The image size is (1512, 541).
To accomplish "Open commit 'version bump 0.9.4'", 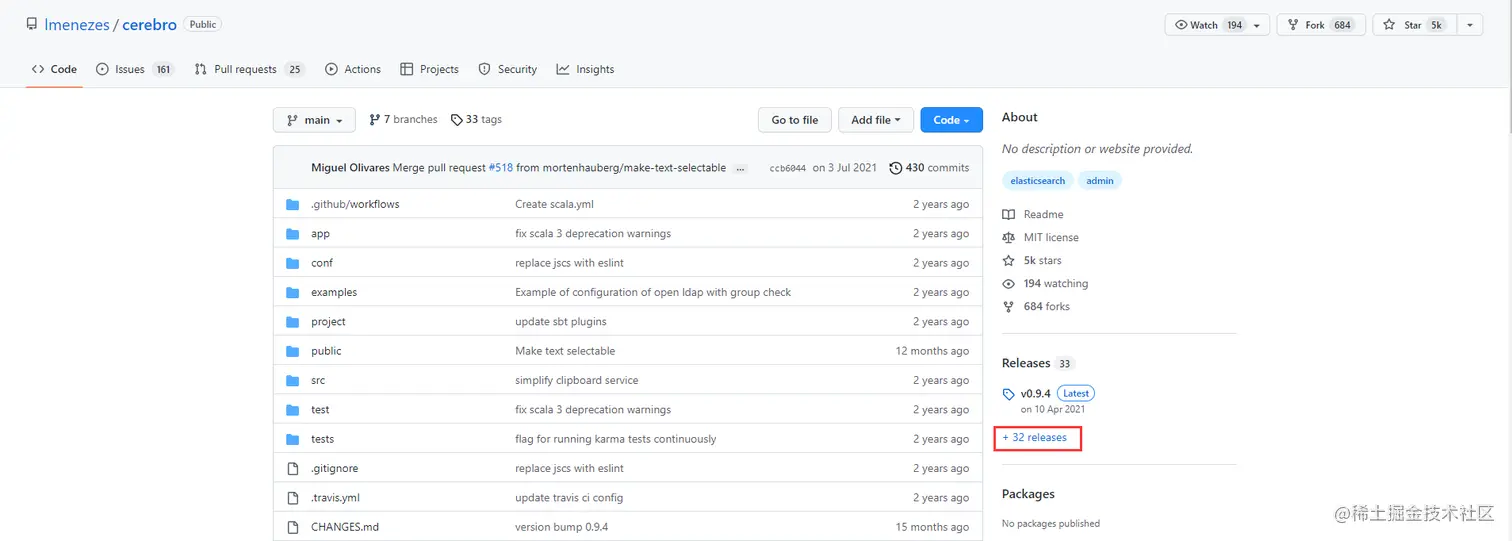I will click(x=561, y=527).
